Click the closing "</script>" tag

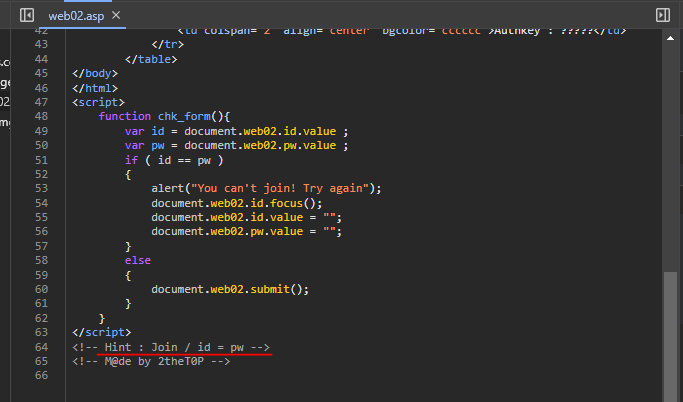tap(101, 332)
